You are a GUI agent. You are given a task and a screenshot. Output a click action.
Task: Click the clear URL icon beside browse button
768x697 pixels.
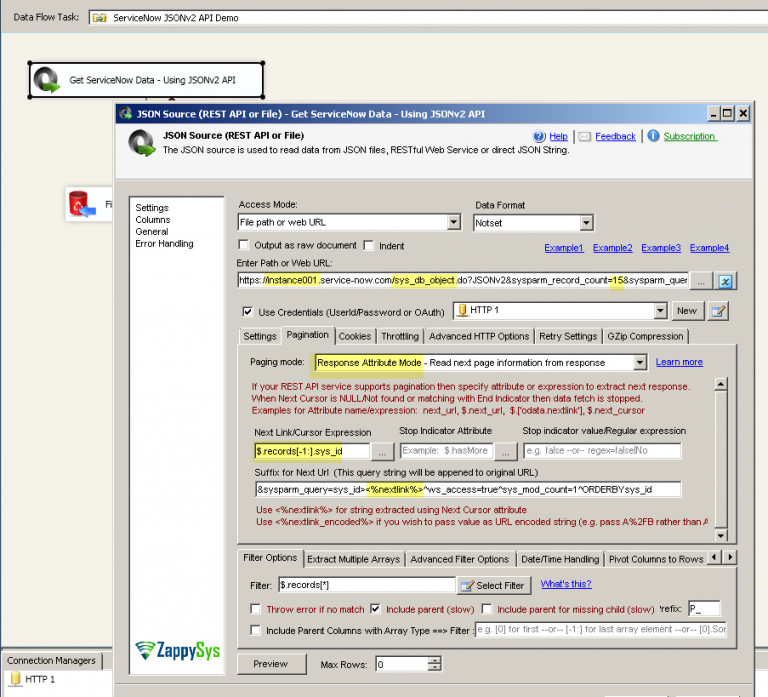[727, 281]
